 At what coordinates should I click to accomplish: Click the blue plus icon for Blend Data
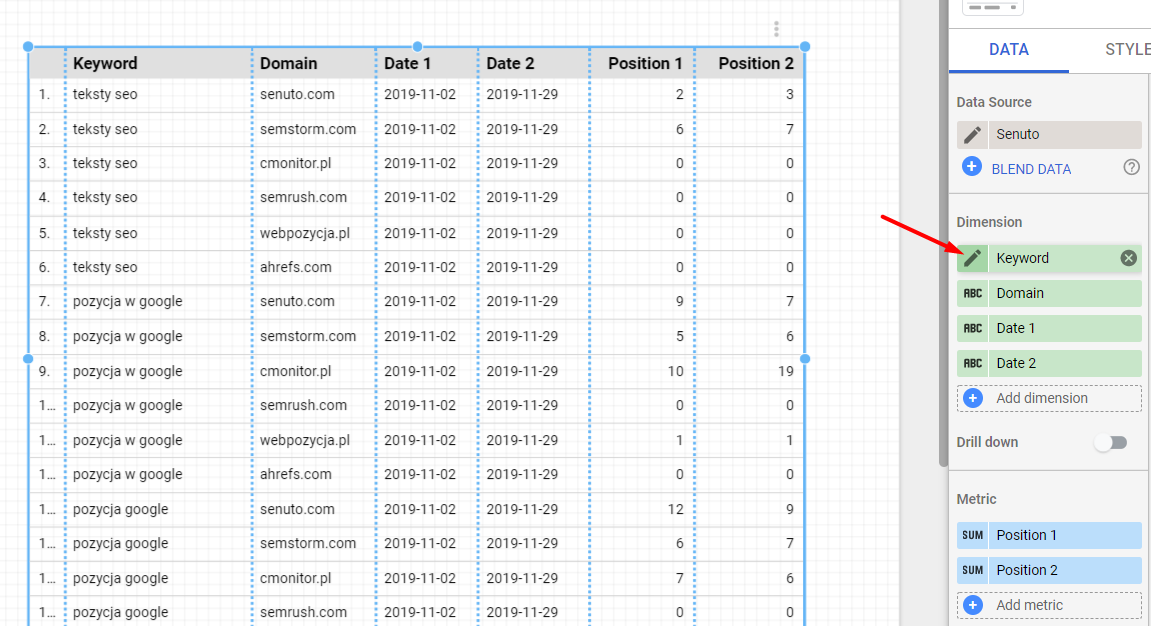click(971, 167)
